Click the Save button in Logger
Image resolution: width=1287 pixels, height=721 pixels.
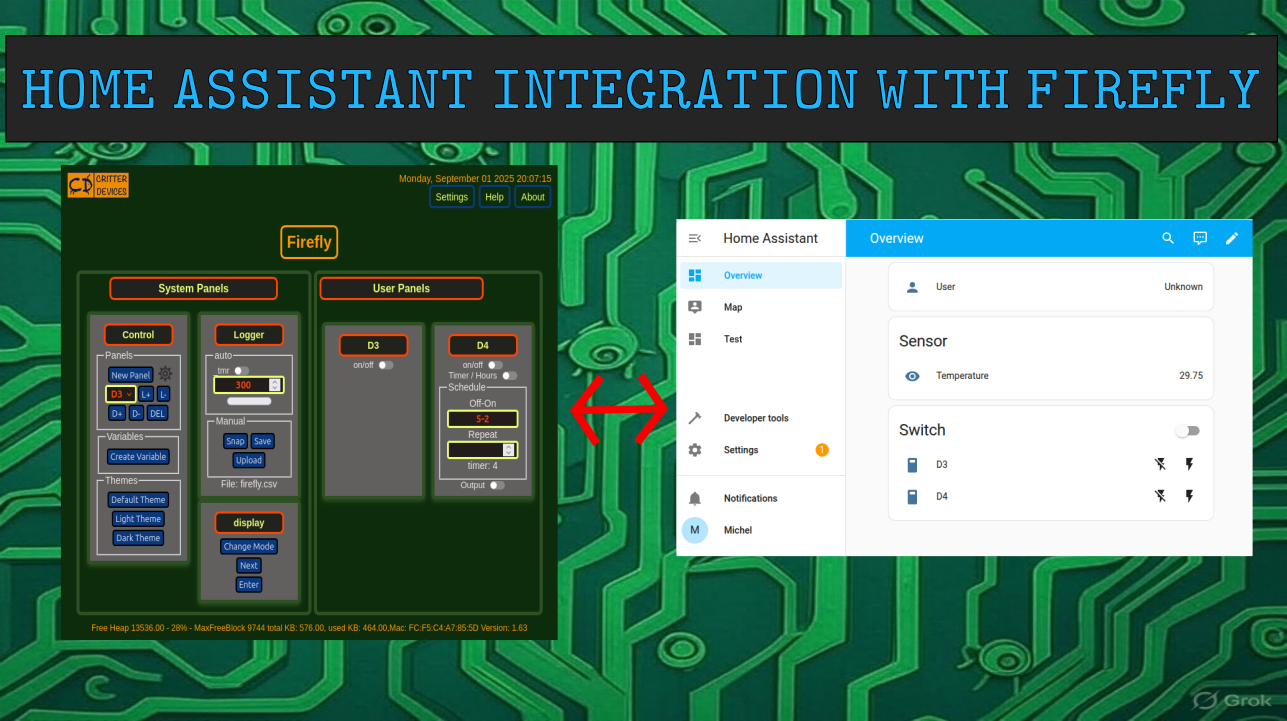point(262,441)
